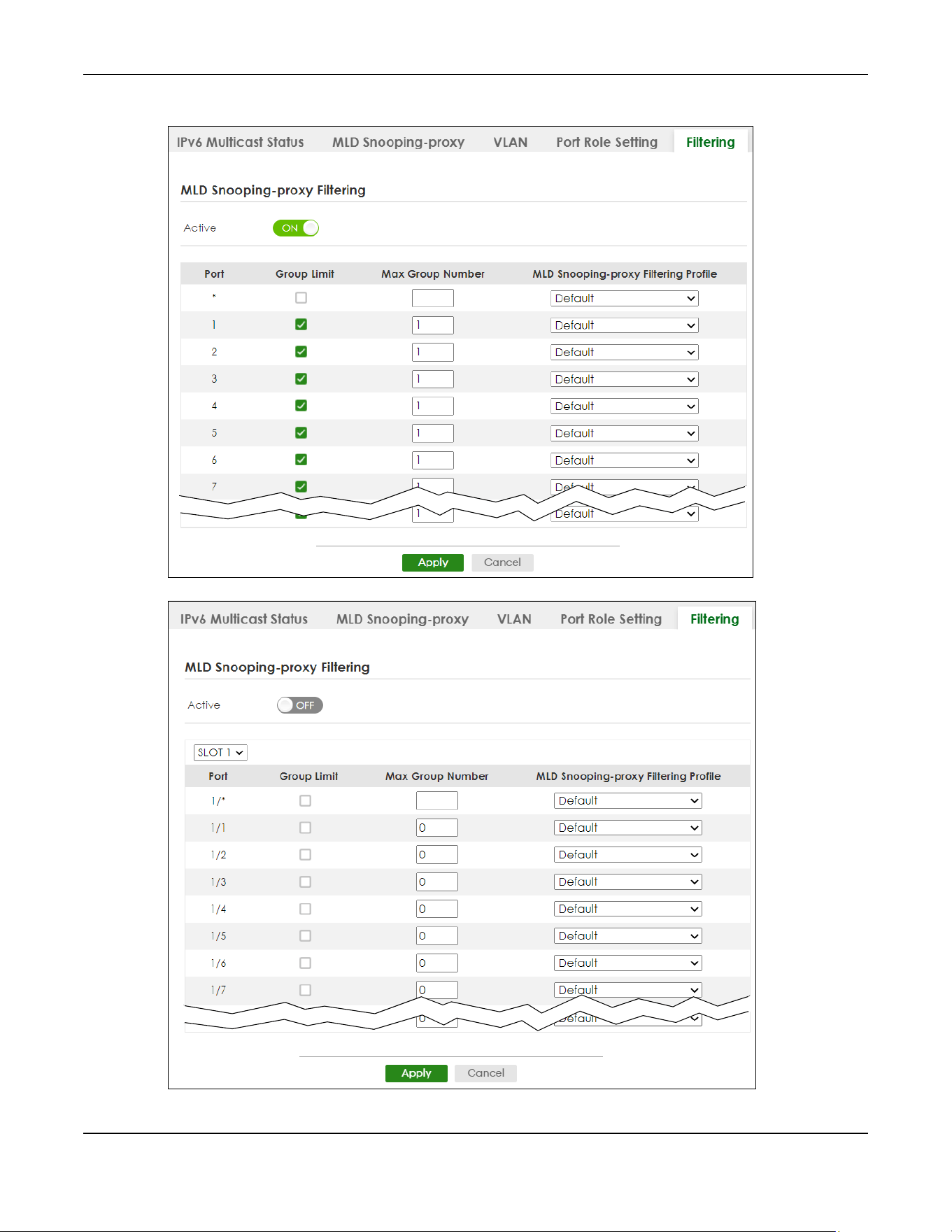This screenshot has width=952, height=1232.
Task: Click Max Group Number field for port 1/6
Action: (x=436, y=963)
